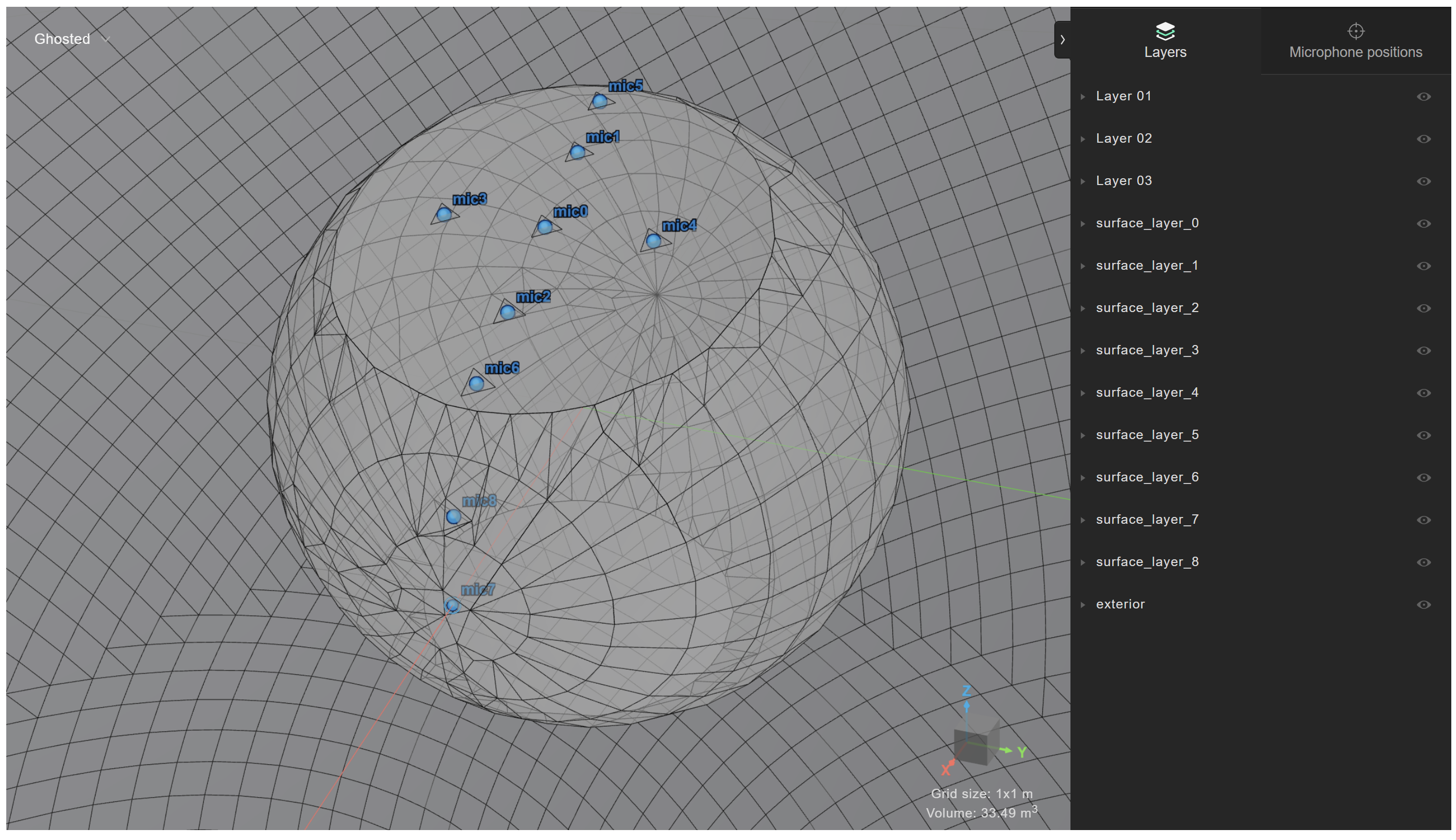Select the mic5 microphone marker
This screenshot has width=1456, height=840.
(x=600, y=101)
